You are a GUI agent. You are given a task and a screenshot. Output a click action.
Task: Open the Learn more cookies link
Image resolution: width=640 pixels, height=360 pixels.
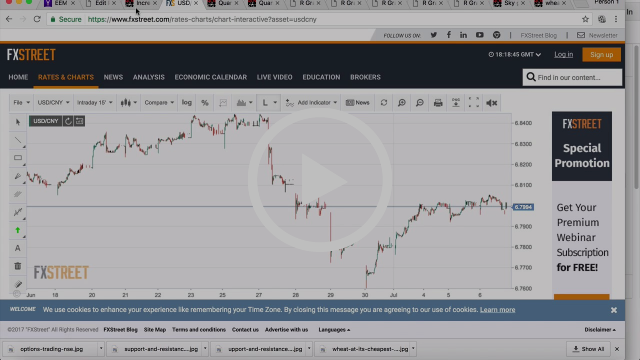pyautogui.click(x=498, y=310)
